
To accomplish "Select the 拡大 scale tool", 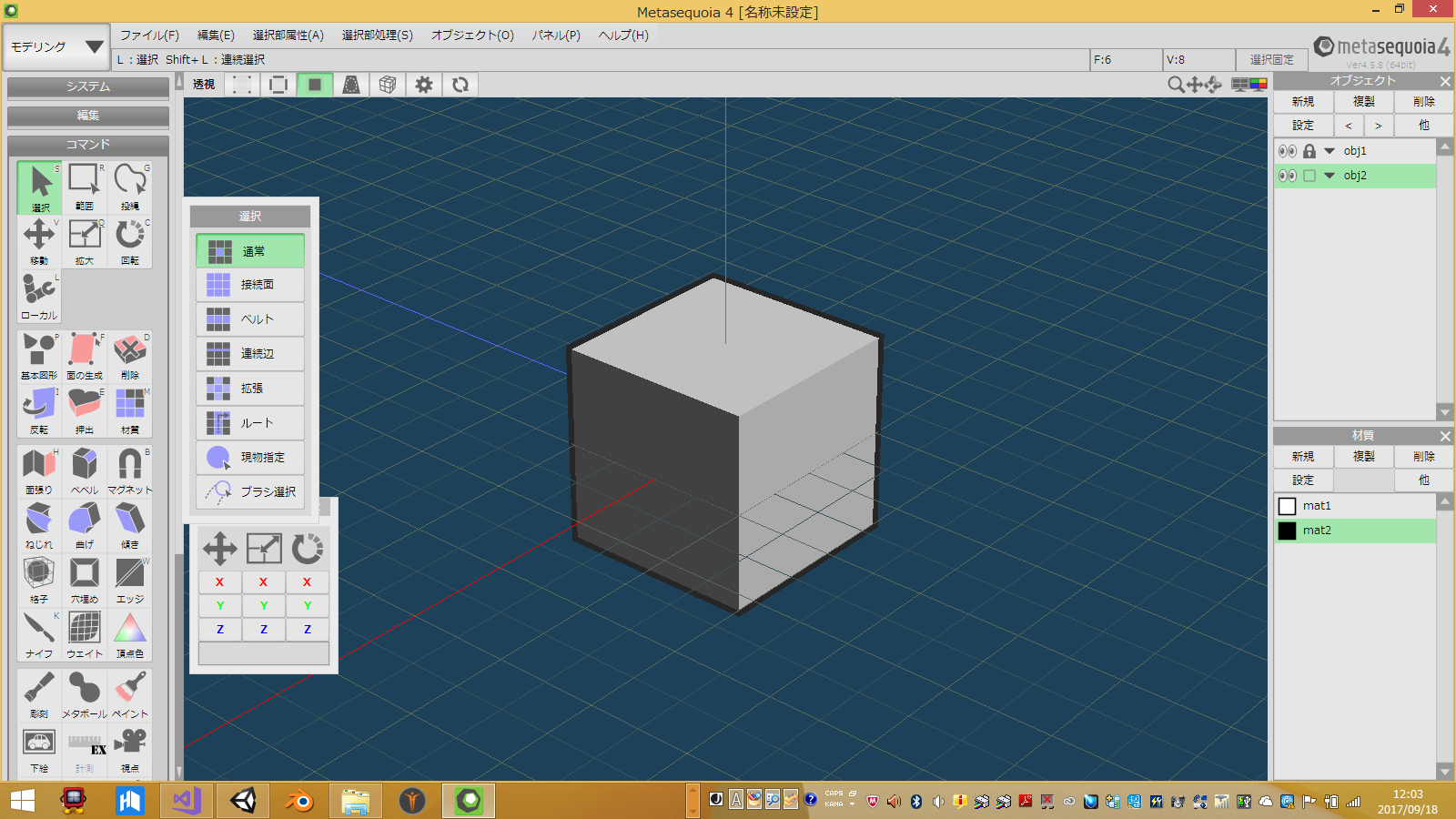I will point(85,242).
